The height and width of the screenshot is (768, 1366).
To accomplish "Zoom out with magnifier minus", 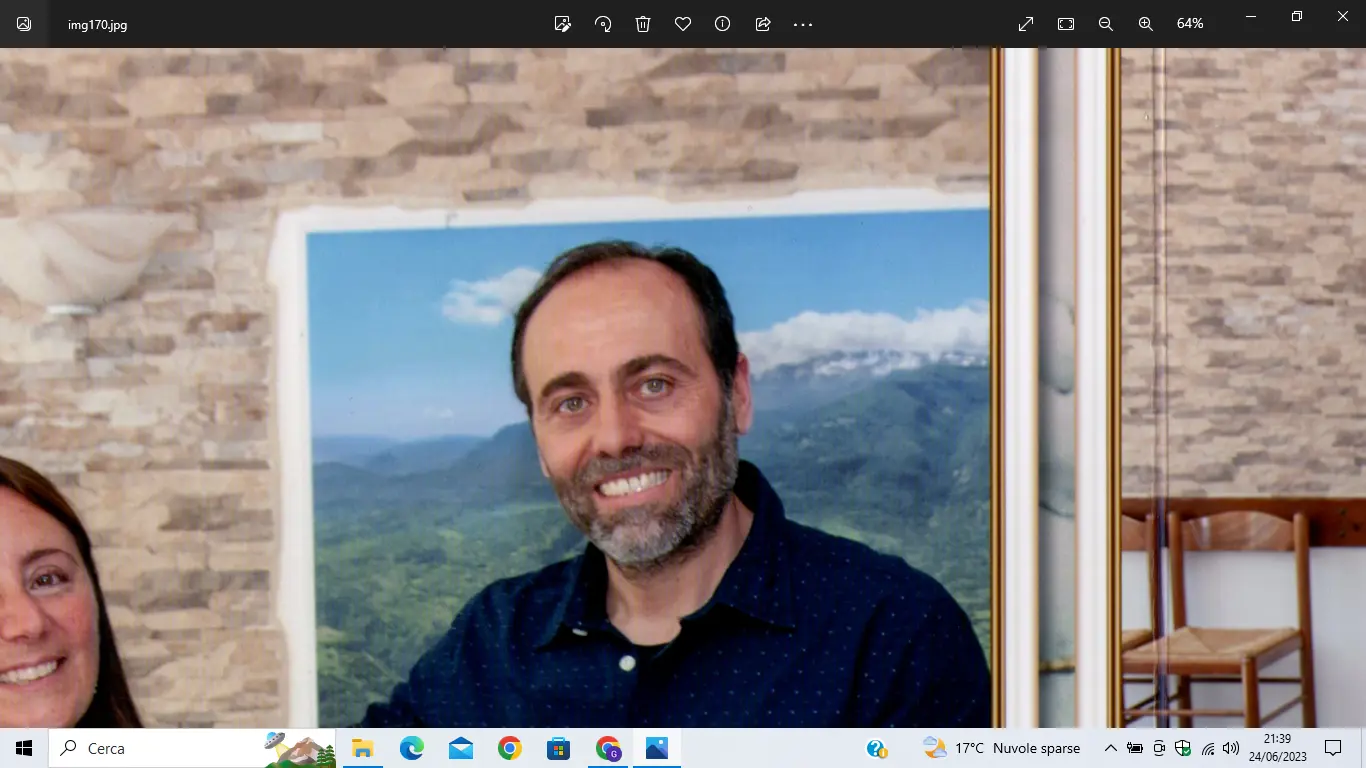I will click(x=1106, y=24).
